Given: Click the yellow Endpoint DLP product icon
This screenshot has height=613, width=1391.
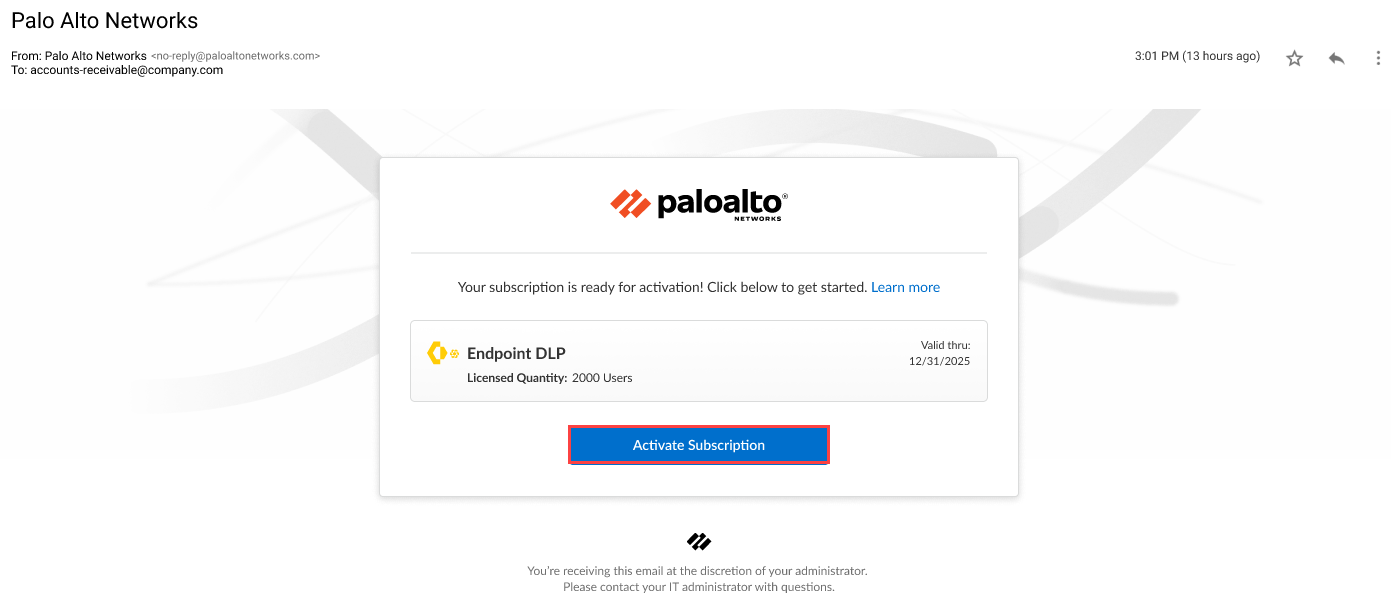Looking at the screenshot, I should pos(443,353).
